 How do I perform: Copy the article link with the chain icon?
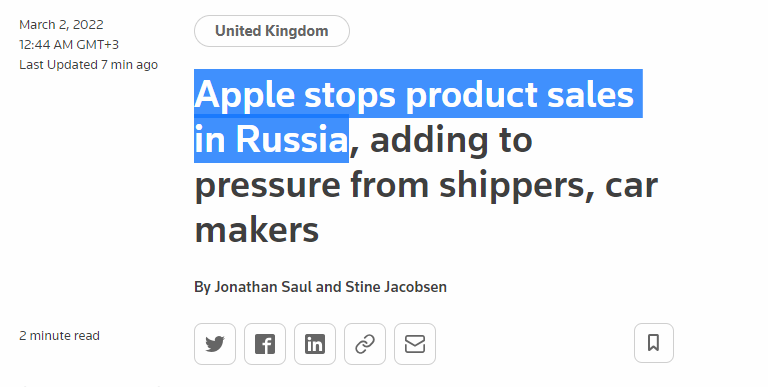[x=365, y=344]
